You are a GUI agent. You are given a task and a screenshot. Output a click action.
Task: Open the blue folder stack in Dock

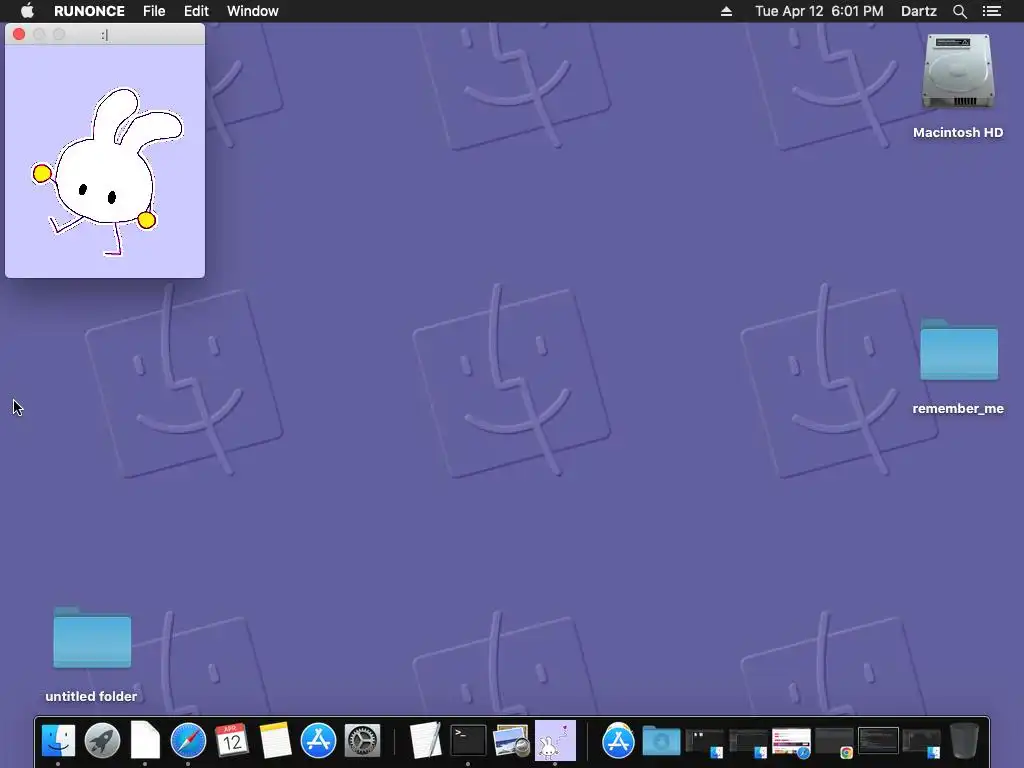pos(661,742)
